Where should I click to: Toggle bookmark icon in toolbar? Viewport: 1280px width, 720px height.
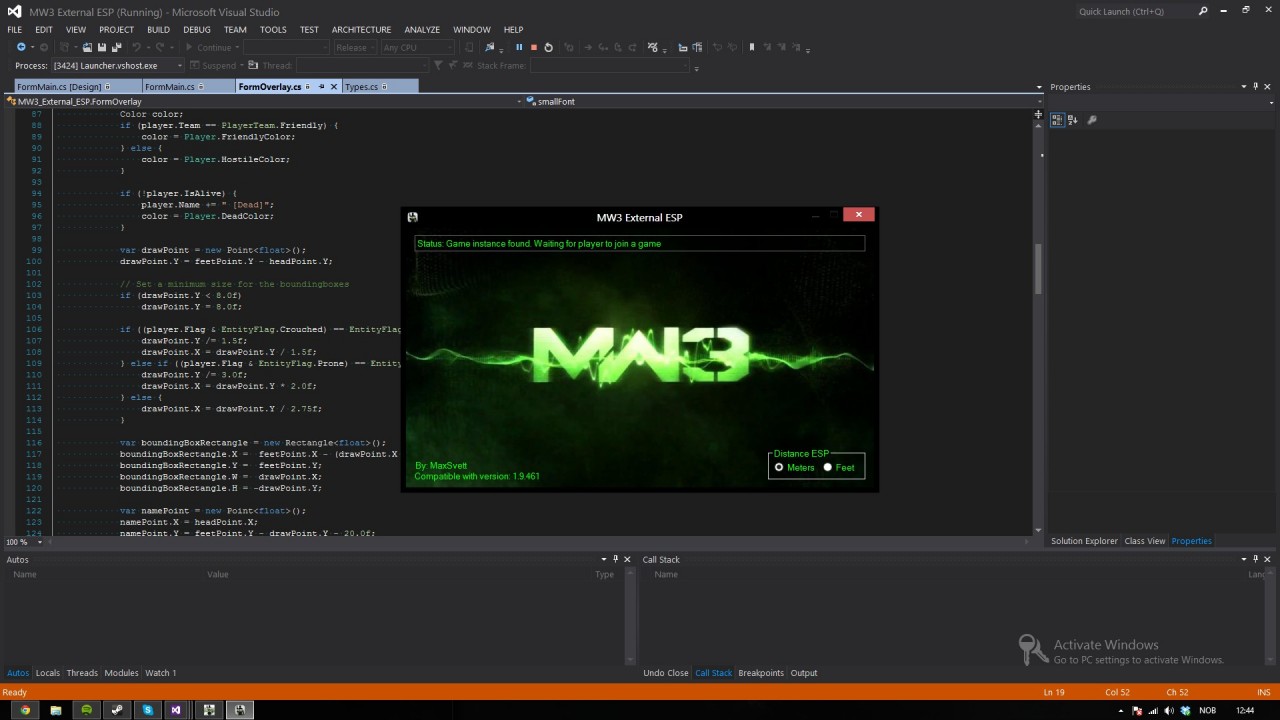click(x=752, y=47)
